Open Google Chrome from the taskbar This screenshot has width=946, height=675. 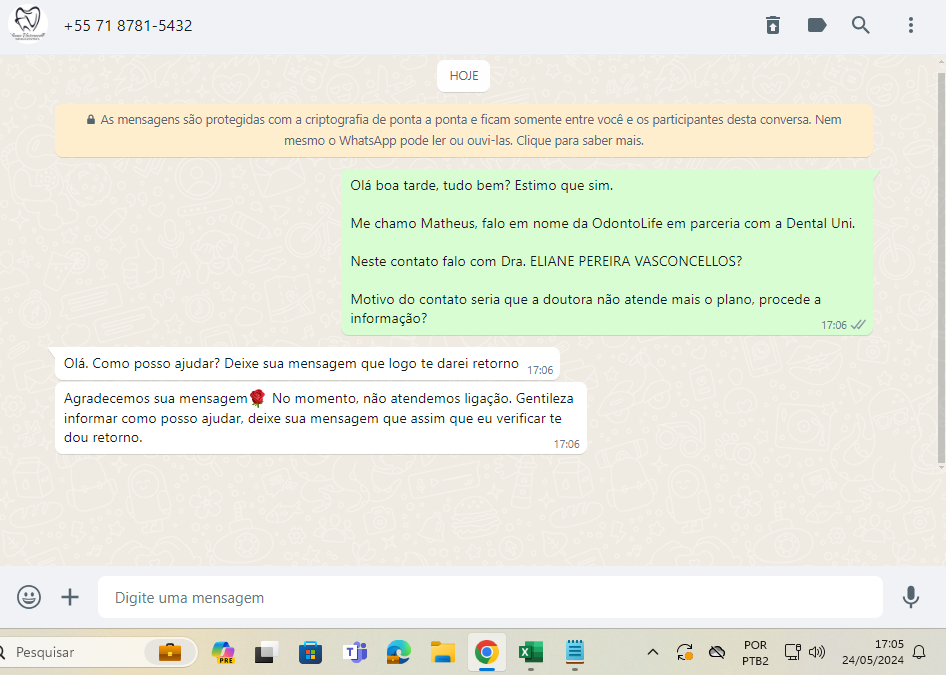(x=487, y=653)
